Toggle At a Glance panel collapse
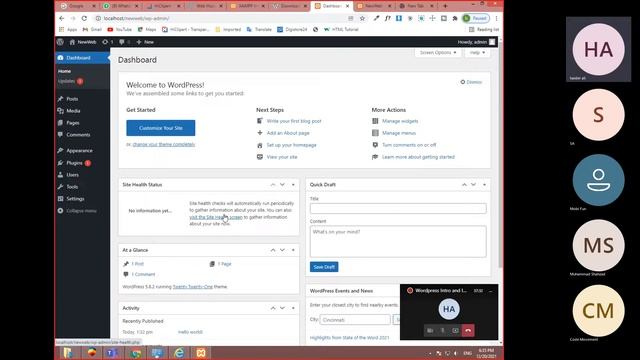 tap(293, 250)
